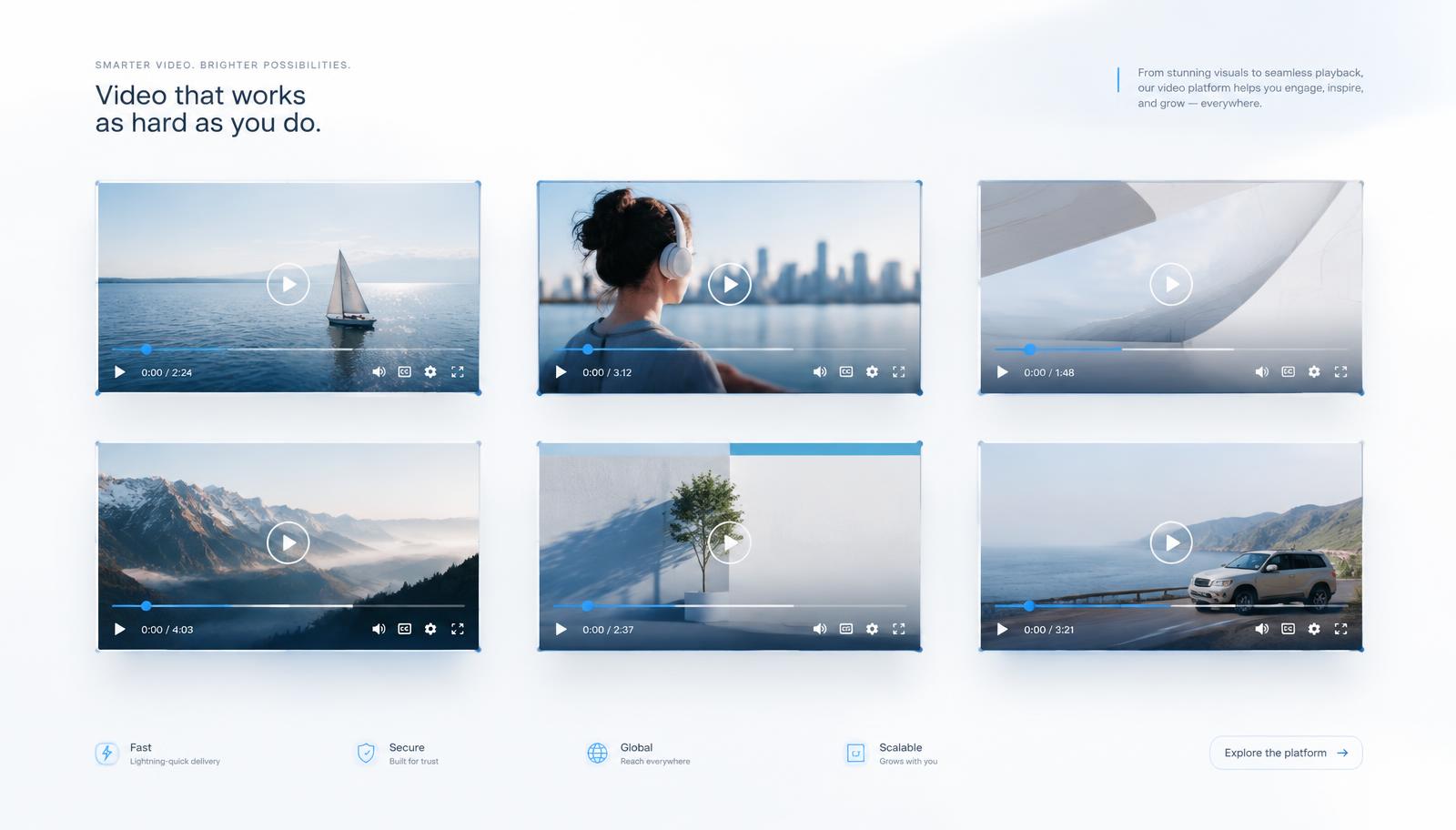The image size is (1456, 830).
Task: Enter fullscreen on 2:24 sailboat video
Action: click(x=458, y=372)
